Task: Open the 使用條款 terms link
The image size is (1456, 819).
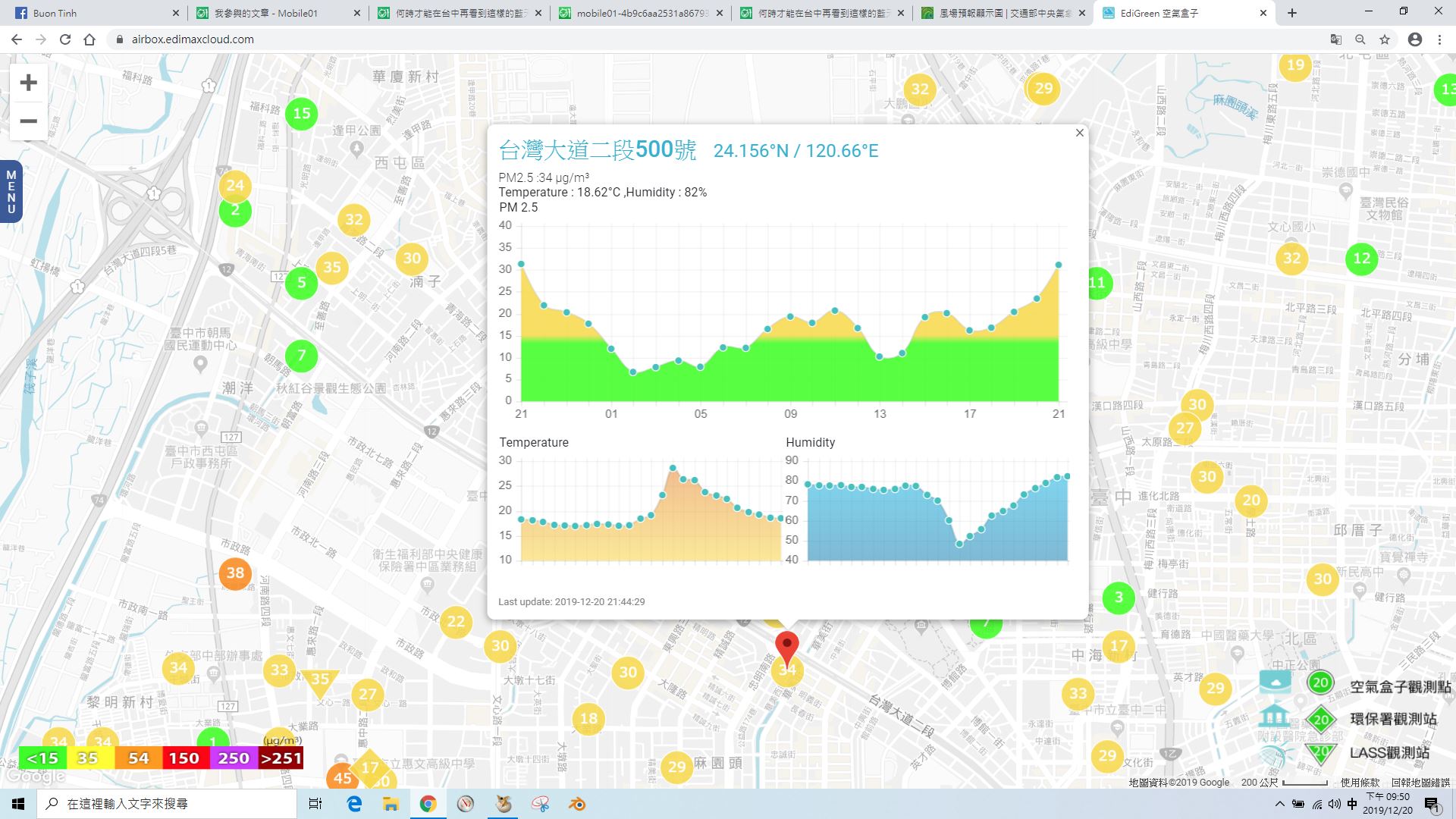Action: click(x=1360, y=782)
